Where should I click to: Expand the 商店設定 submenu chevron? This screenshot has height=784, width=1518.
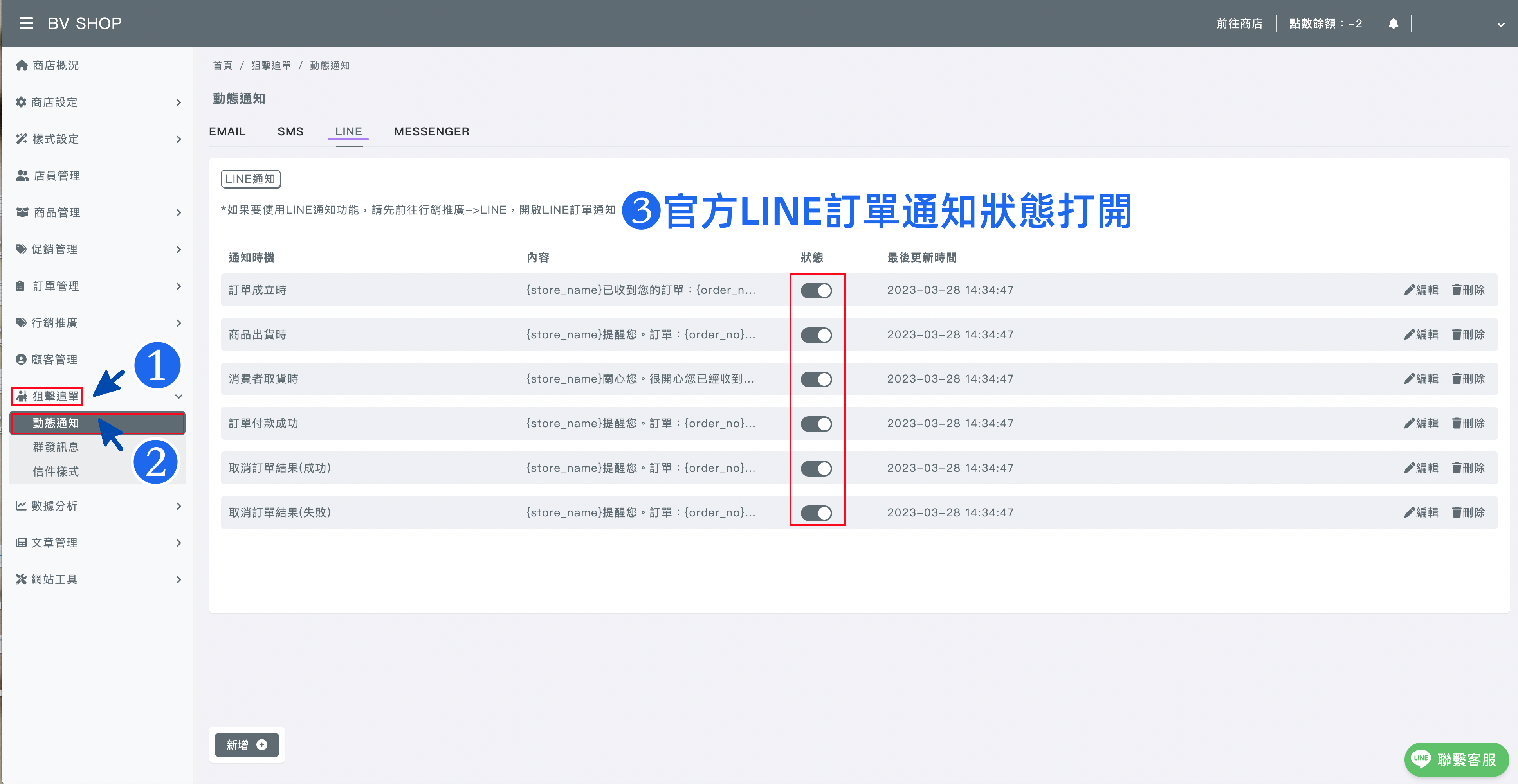[x=178, y=102]
